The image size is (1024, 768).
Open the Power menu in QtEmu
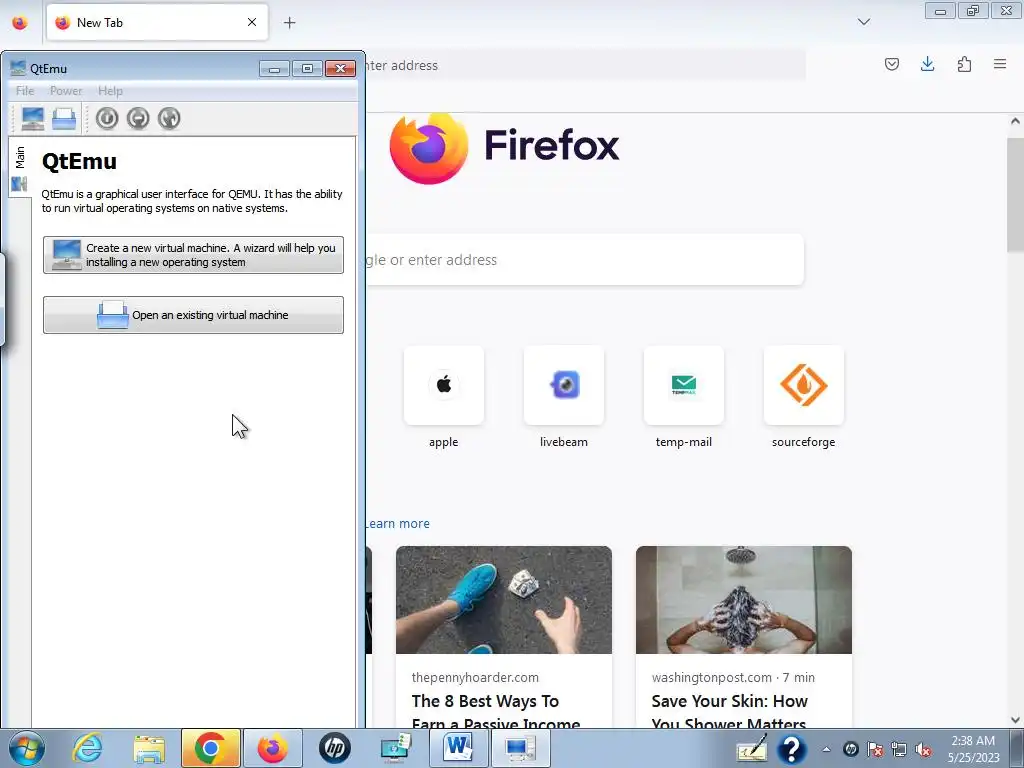pyautogui.click(x=66, y=91)
